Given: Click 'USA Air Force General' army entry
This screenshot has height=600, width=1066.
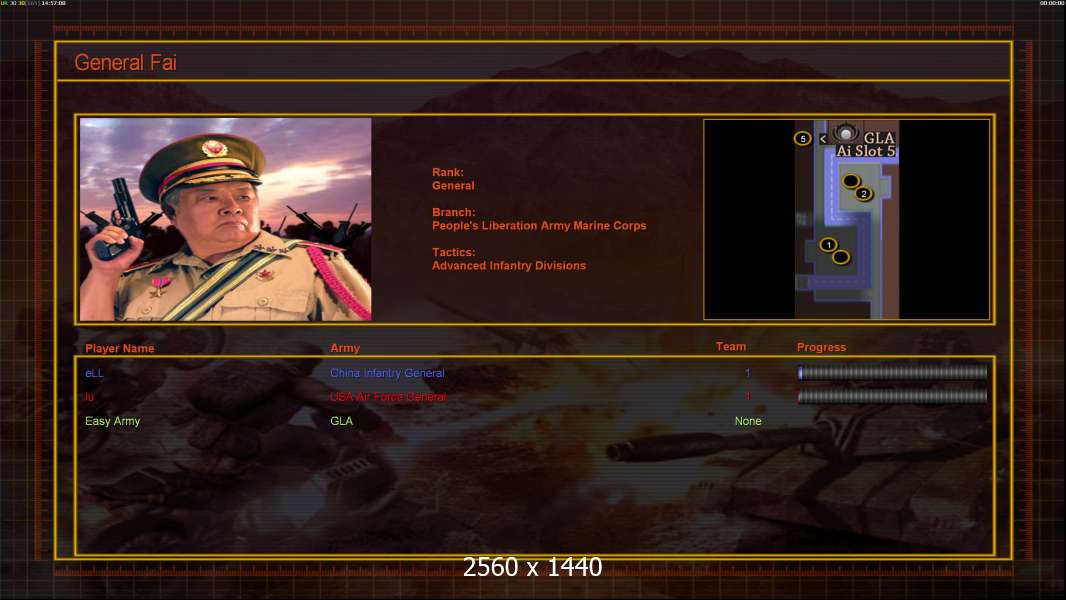Looking at the screenshot, I should (x=388, y=397).
